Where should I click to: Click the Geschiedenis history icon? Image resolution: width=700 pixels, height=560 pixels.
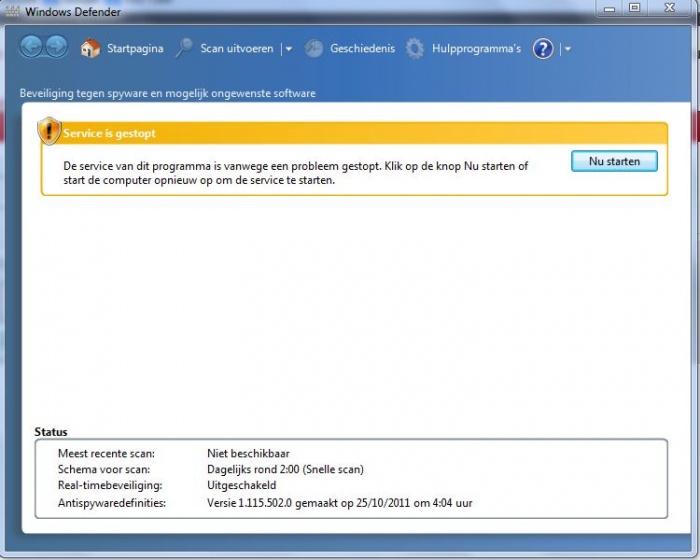pos(314,49)
